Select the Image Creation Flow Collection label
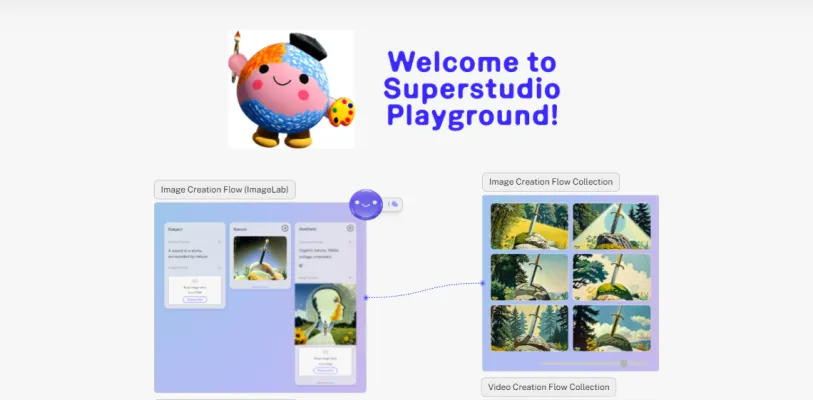 coord(551,182)
